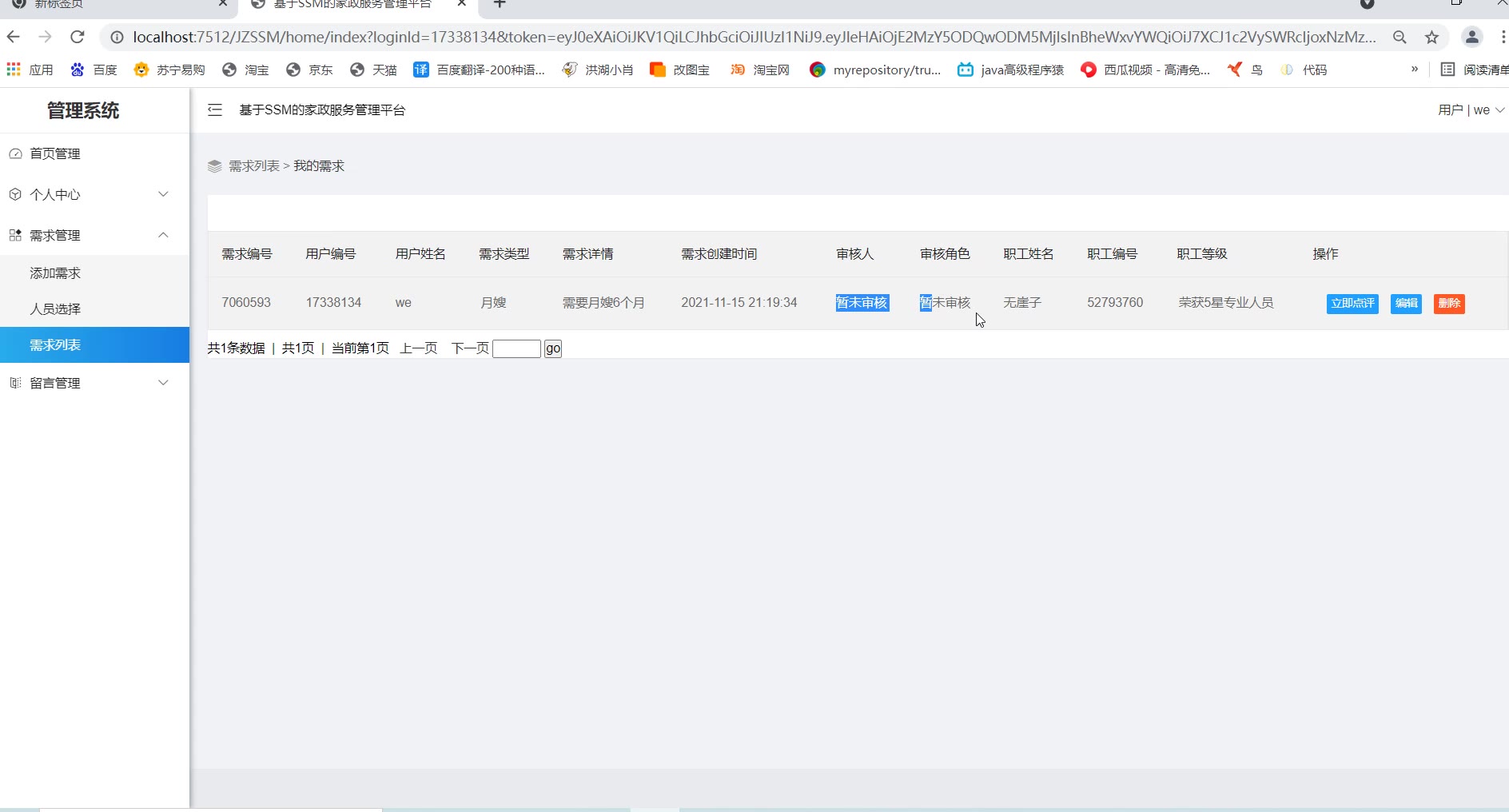Screen dimensions: 1509x812
Task: Open the 天猫 bookmark
Action: (374, 70)
